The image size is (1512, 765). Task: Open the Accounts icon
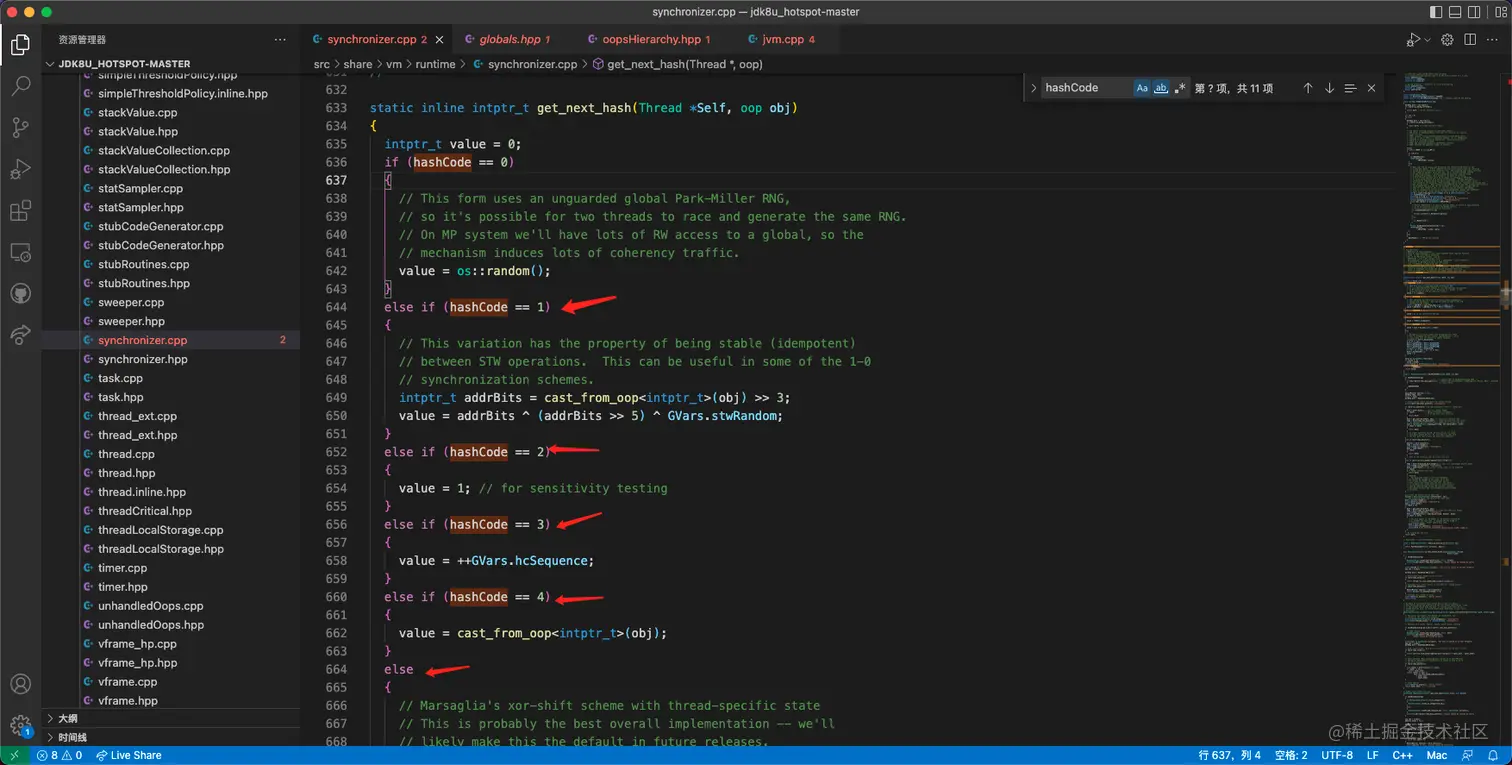[20, 685]
